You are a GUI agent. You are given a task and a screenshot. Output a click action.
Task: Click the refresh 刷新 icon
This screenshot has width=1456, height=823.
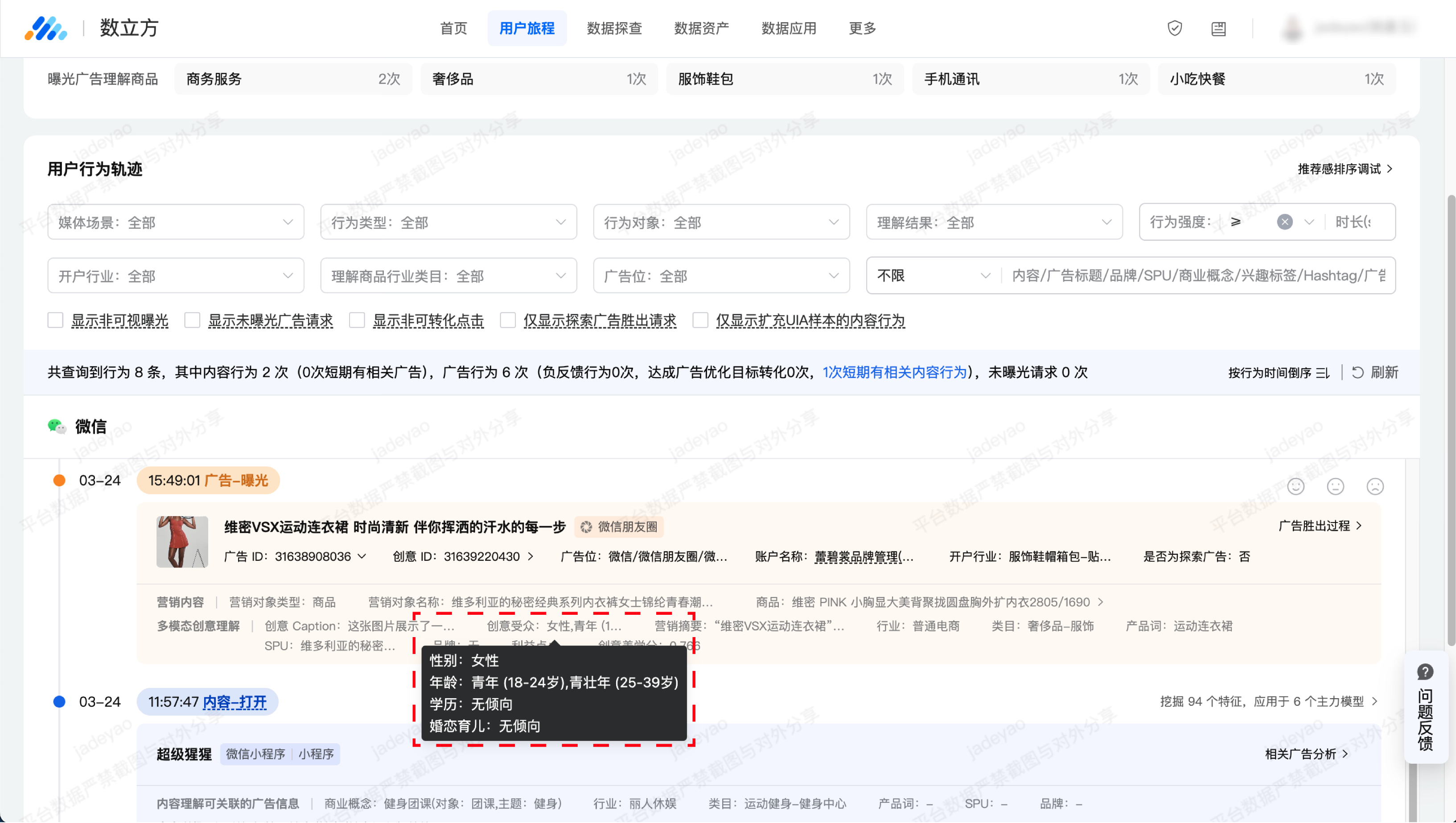point(1357,372)
